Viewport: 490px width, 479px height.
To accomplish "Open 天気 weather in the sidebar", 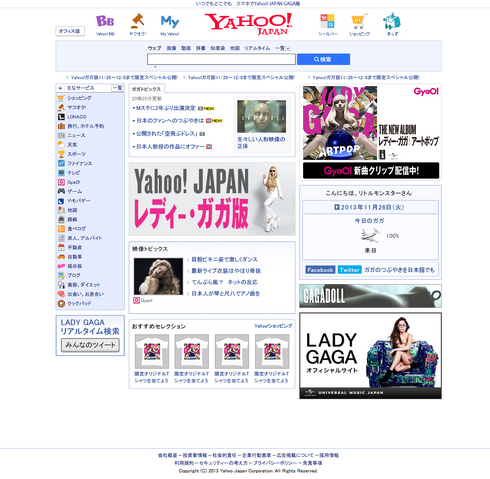I will coord(72,145).
